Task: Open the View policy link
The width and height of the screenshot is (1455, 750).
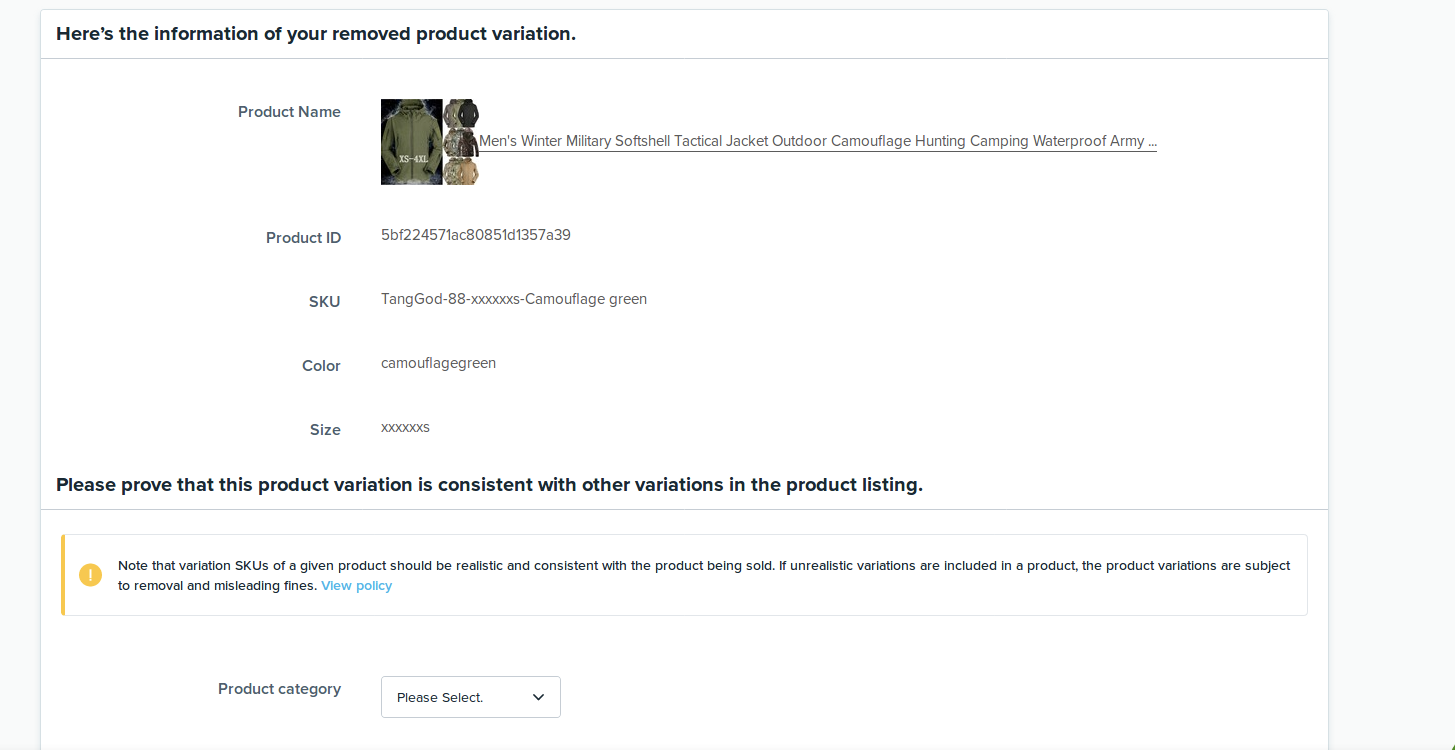Action: click(356, 586)
